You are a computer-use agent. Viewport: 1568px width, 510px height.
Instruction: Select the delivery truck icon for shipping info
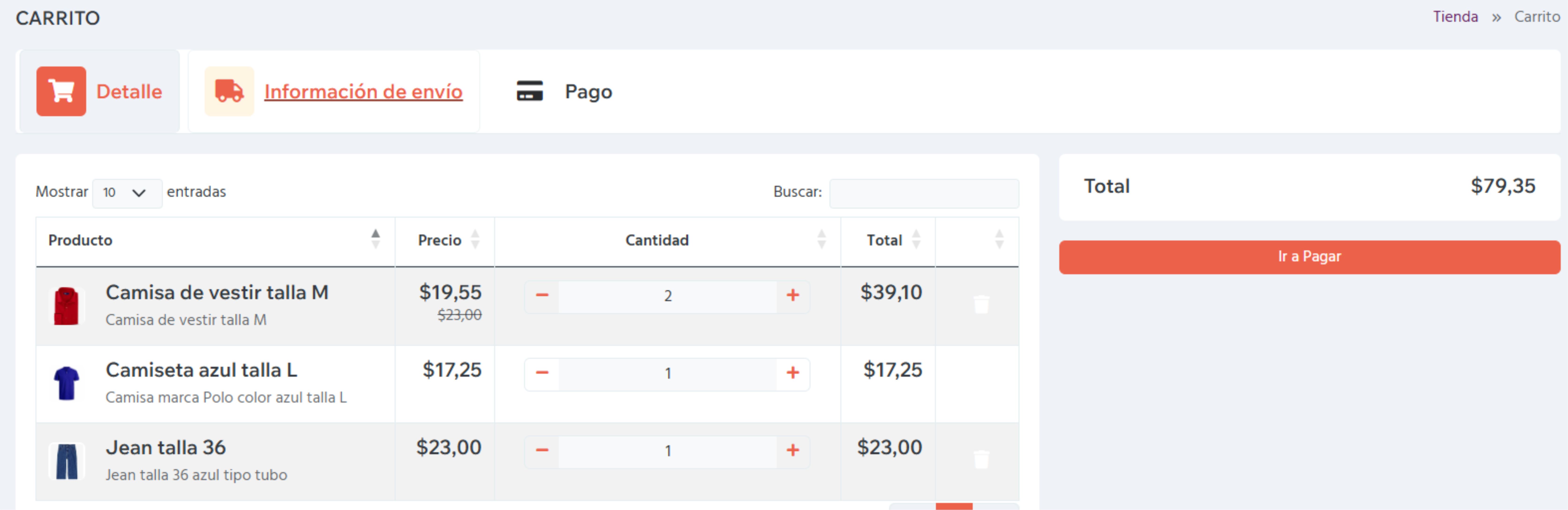228,91
